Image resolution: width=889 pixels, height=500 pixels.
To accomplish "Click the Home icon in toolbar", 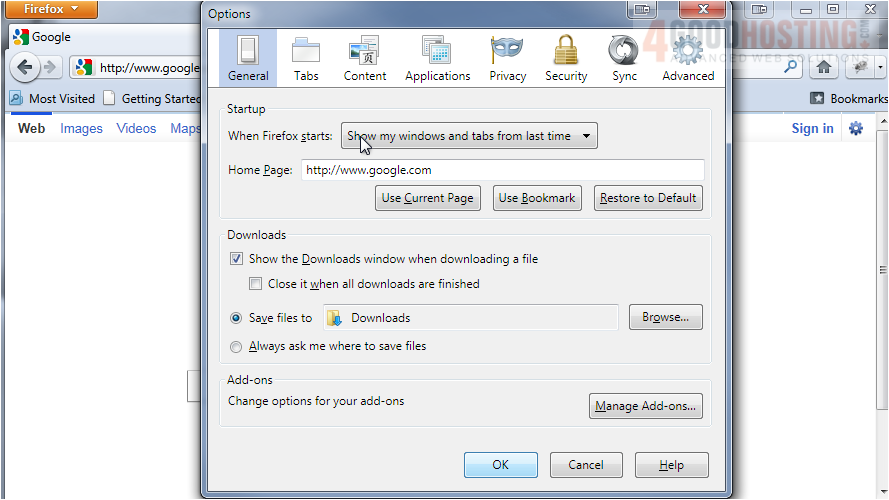I will click(x=823, y=67).
